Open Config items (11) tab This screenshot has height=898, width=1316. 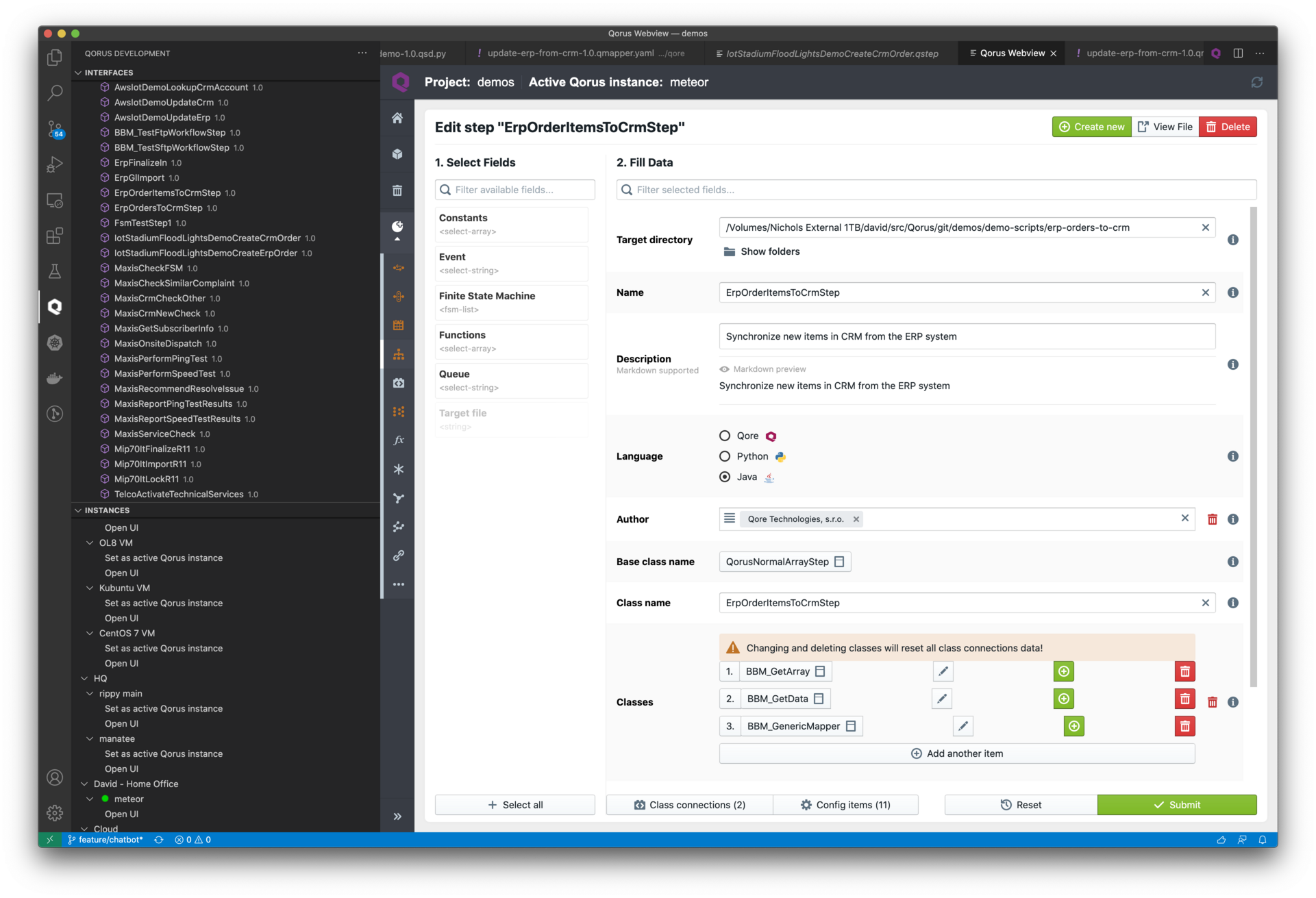[x=845, y=805]
